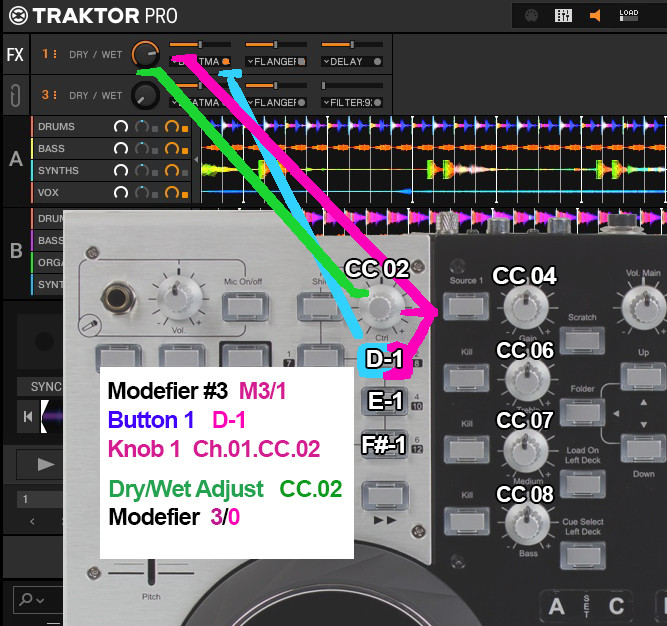Toggle FILTER:92 effect on button

tap(377, 102)
